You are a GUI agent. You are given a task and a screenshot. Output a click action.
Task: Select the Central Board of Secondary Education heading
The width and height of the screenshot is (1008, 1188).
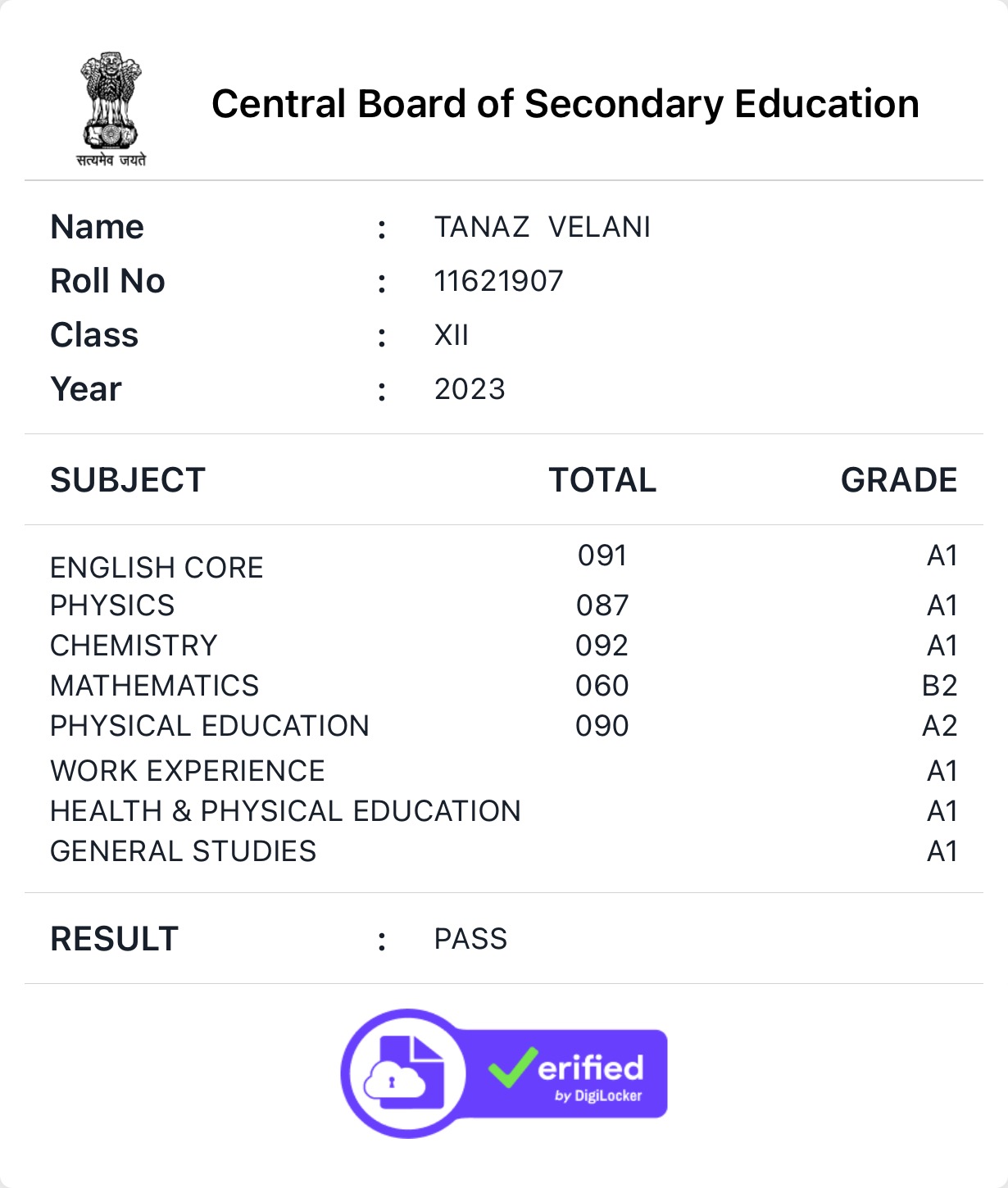(565, 104)
